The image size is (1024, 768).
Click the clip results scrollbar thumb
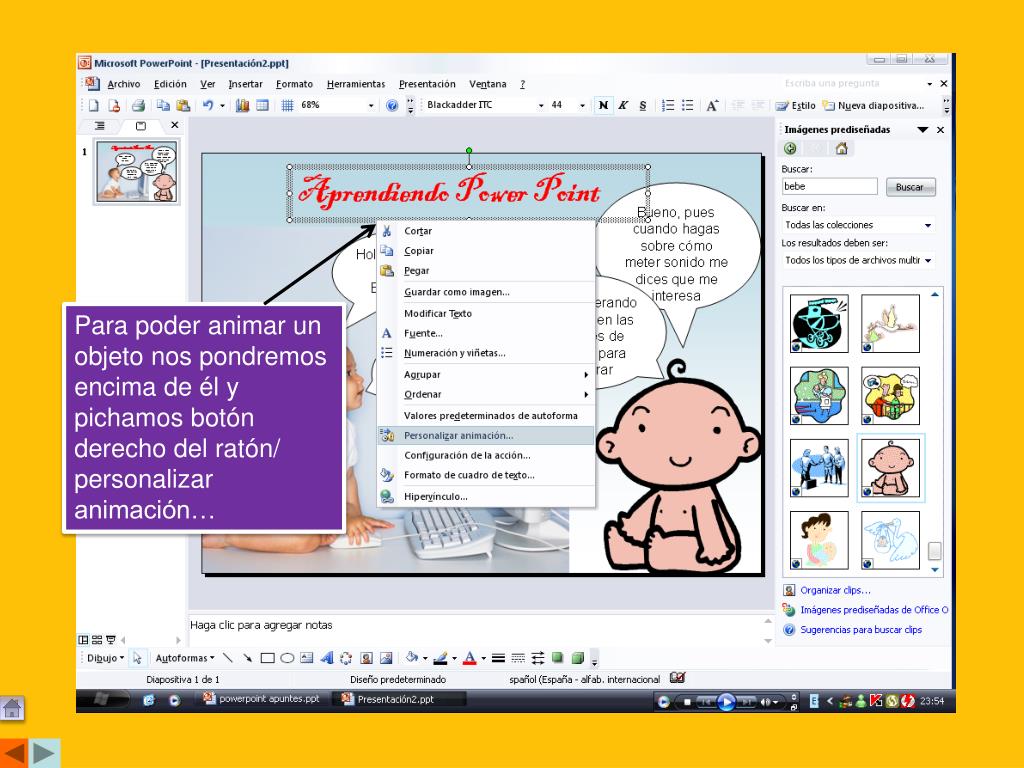(x=935, y=551)
